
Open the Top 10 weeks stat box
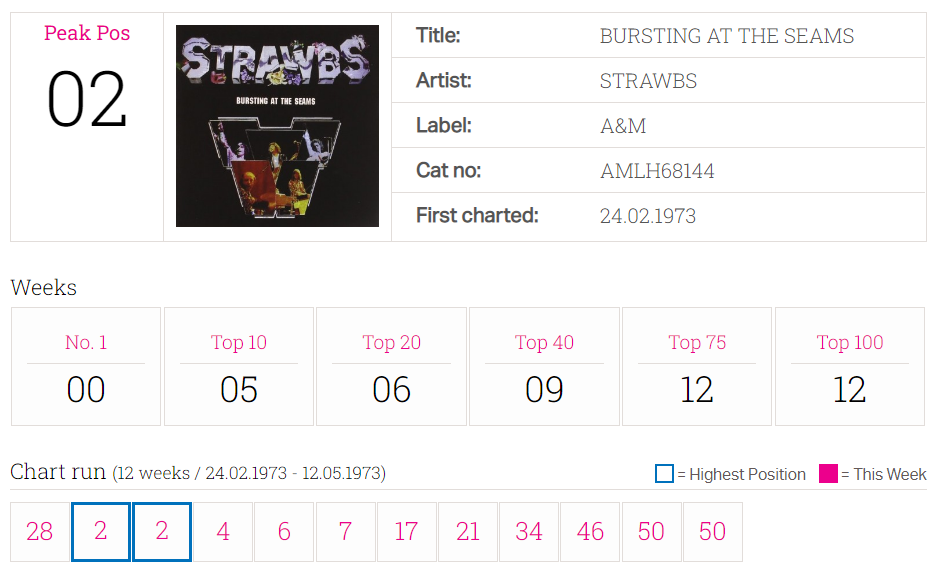239,366
